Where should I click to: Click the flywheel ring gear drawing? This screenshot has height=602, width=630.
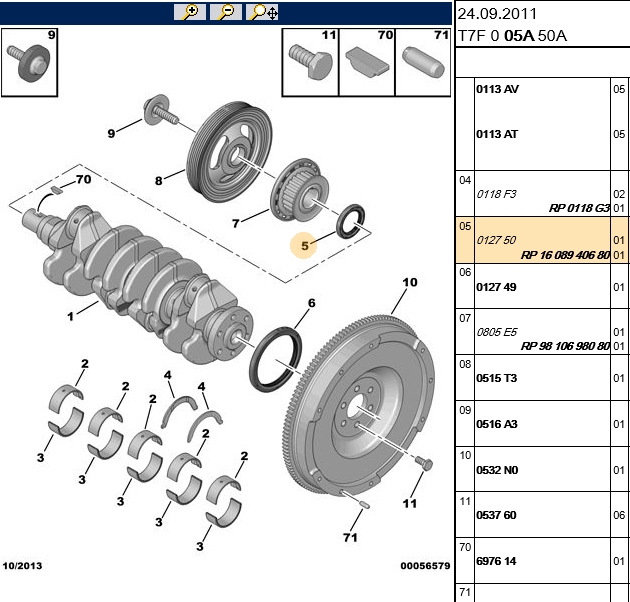click(x=359, y=406)
